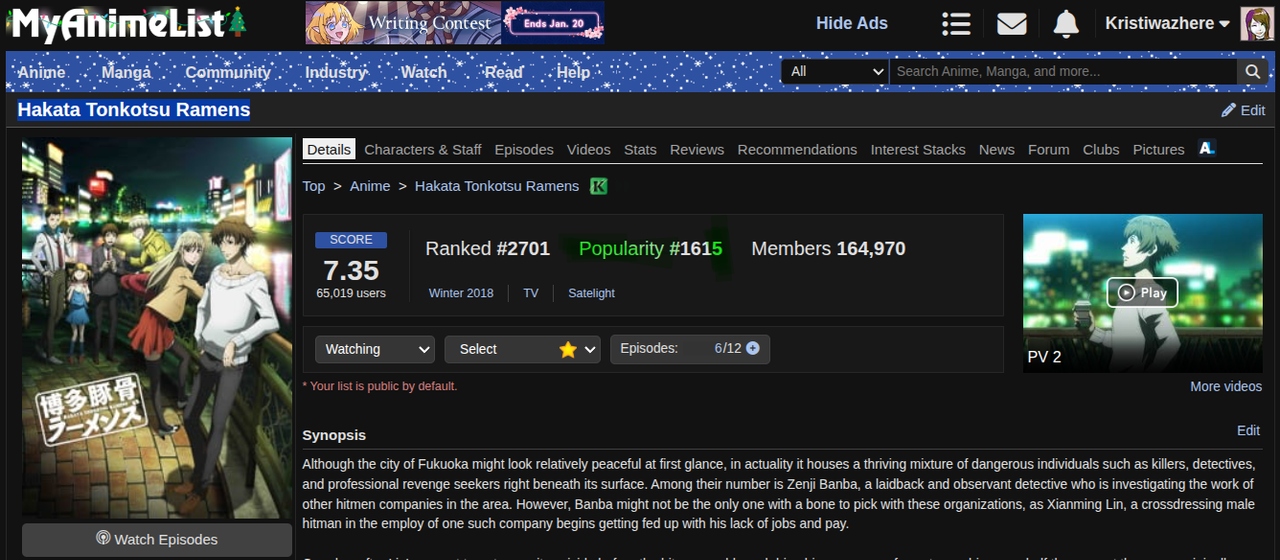1280x560 pixels.
Task: Increment watched episodes with plus icon
Action: click(x=752, y=348)
